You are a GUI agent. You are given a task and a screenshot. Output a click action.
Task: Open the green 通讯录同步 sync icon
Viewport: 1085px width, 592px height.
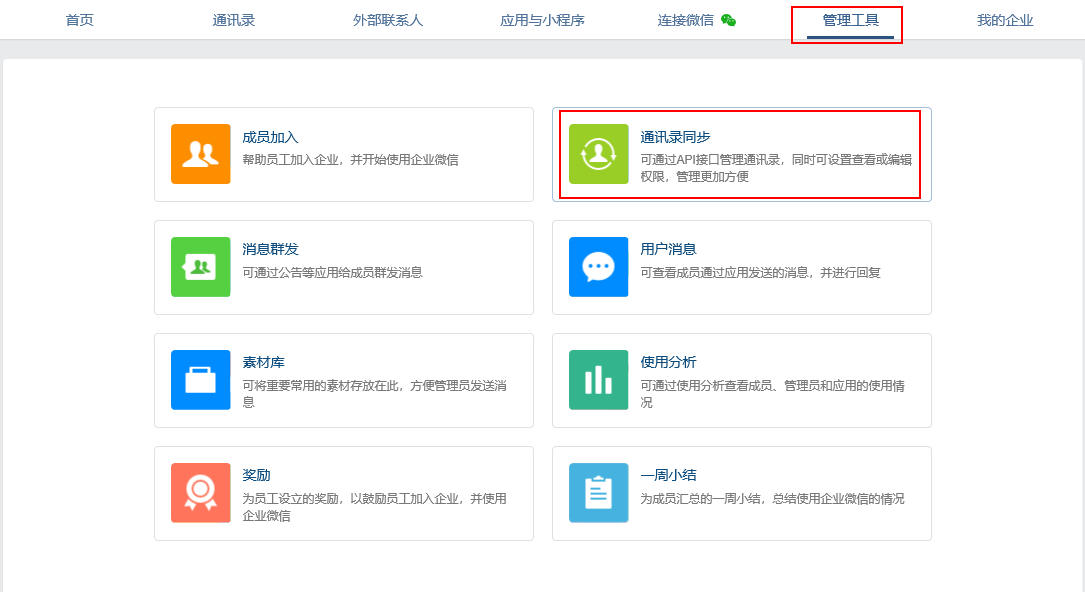599,154
